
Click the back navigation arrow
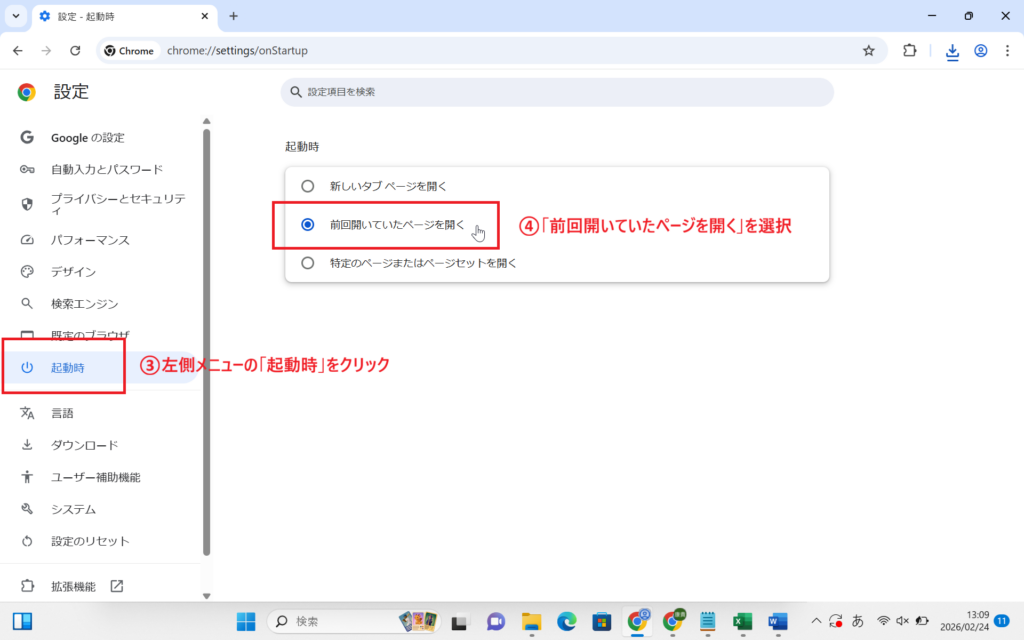pyautogui.click(x=18, y=51)
